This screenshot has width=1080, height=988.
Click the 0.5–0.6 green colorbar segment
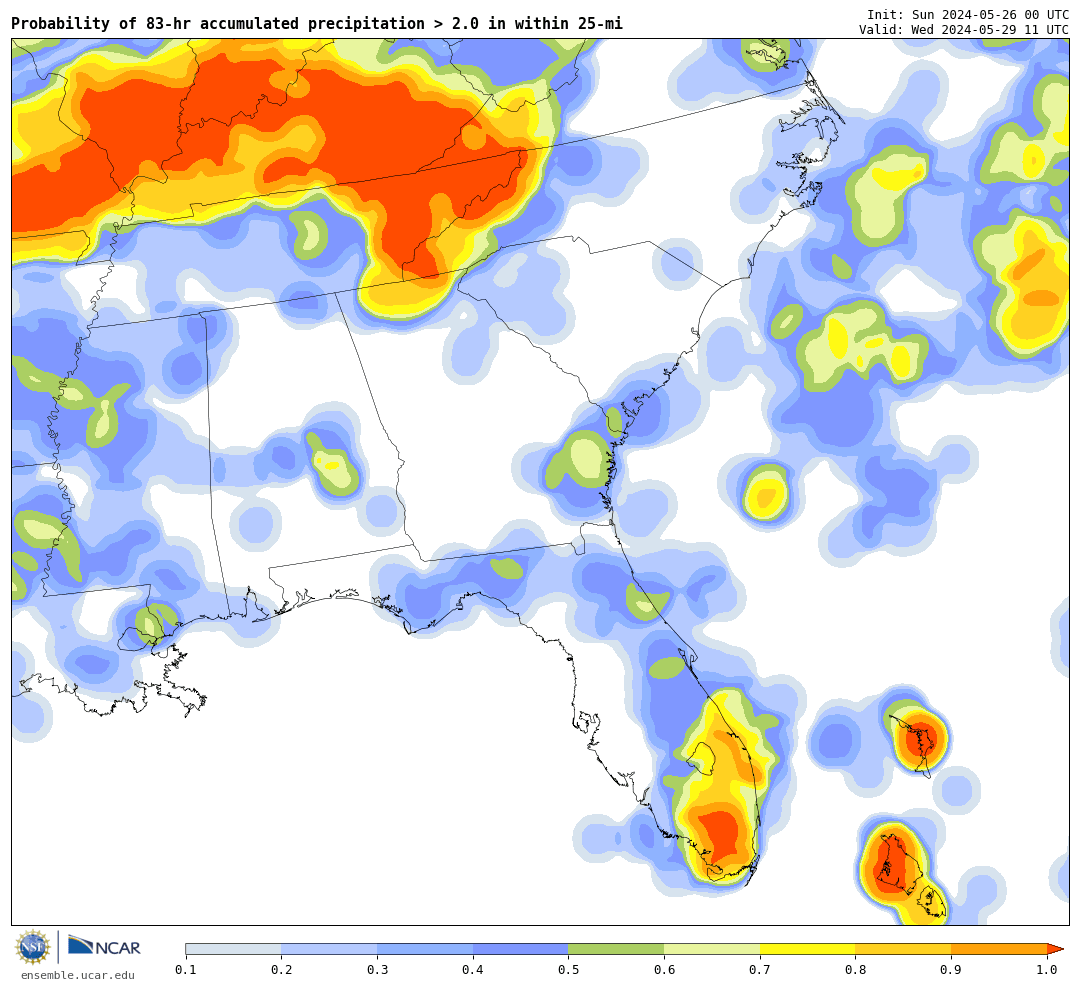tap(616, 949)
